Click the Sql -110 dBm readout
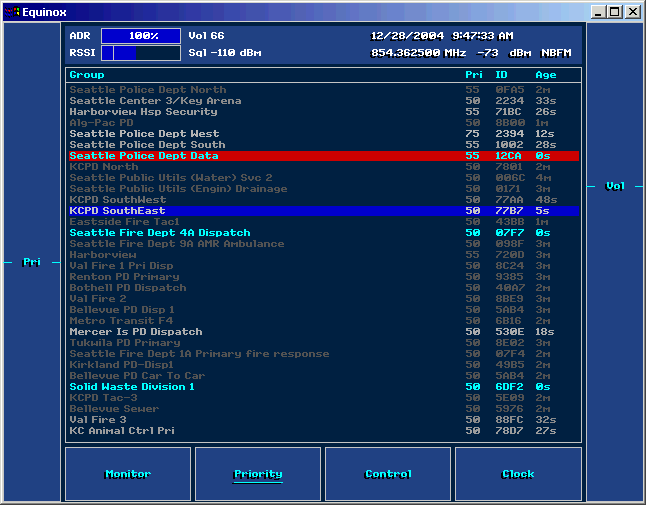646x505 pixels. pyautogui.click(x=225, y=53)
